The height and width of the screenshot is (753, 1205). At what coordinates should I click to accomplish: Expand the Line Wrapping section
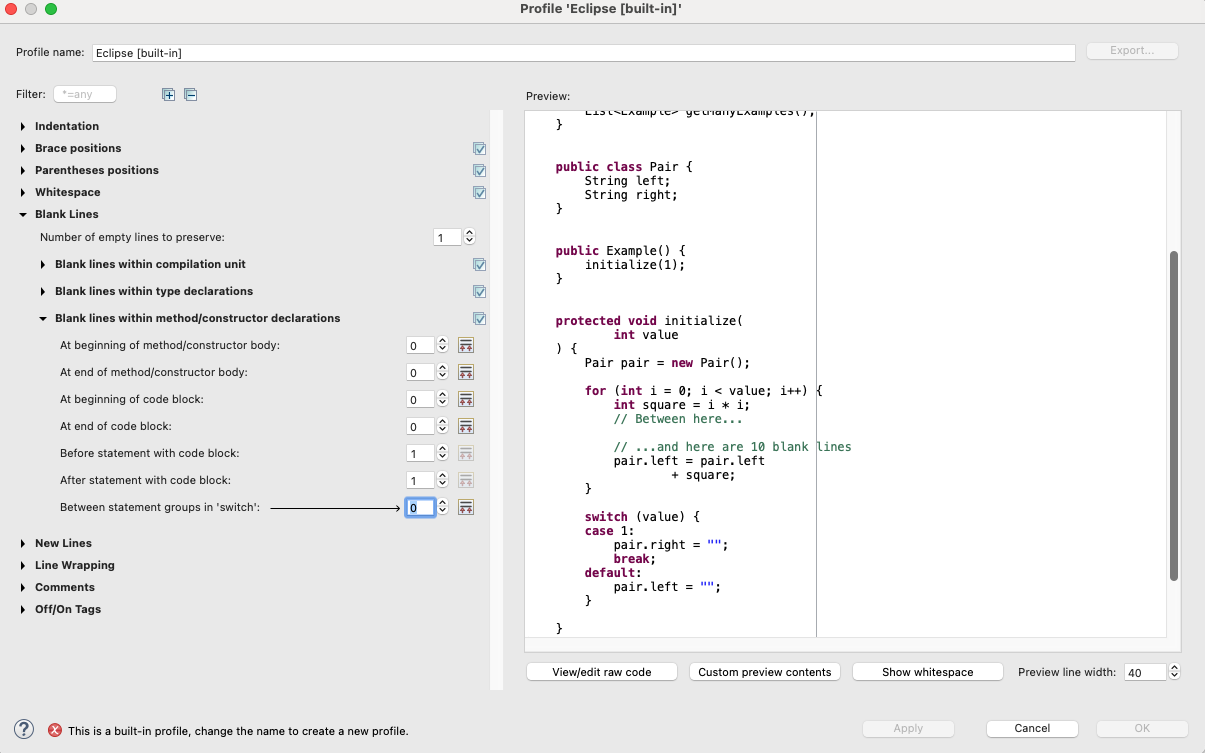point(23,565)
